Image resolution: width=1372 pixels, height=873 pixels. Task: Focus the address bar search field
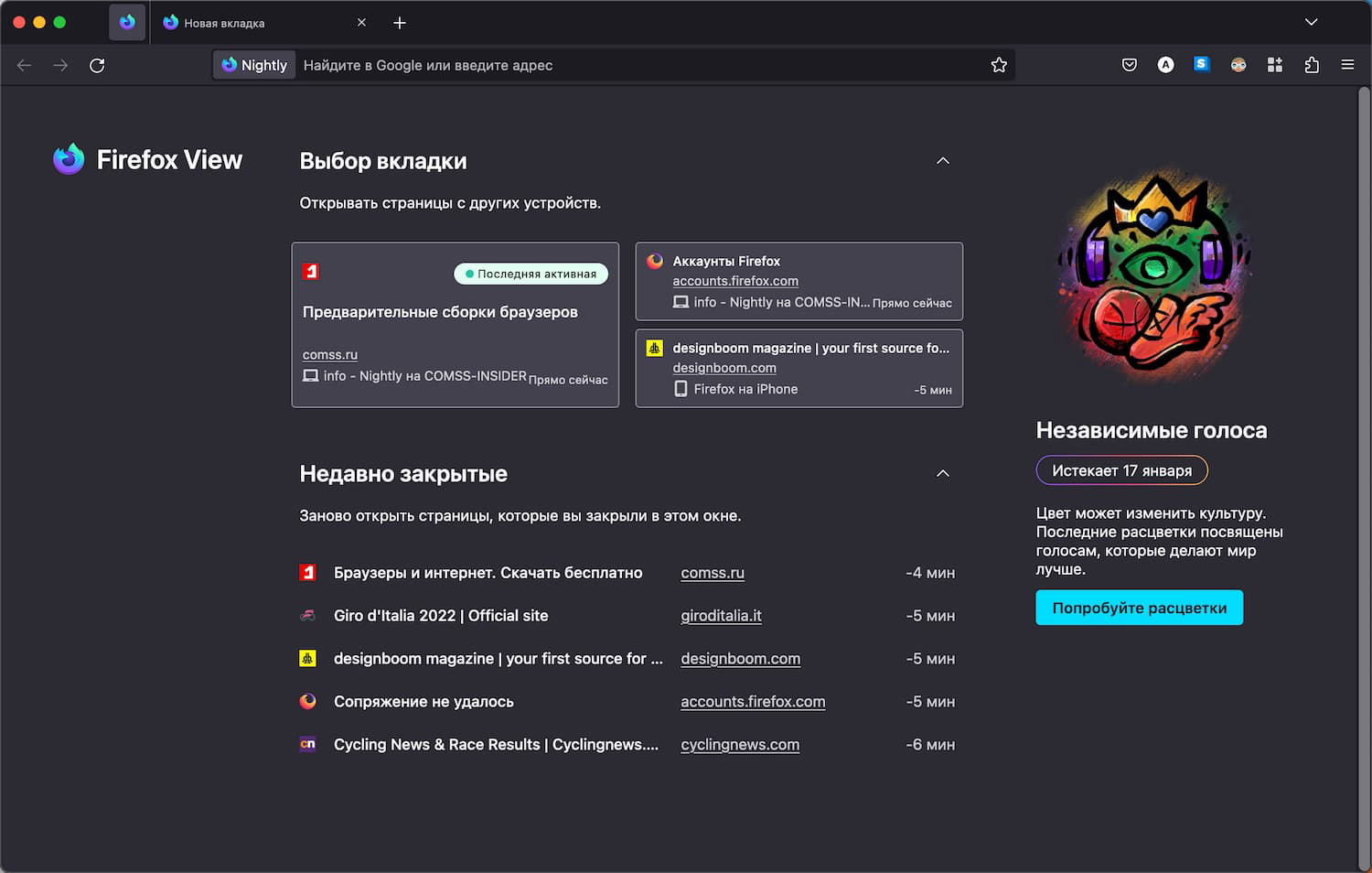click(640, 65)
